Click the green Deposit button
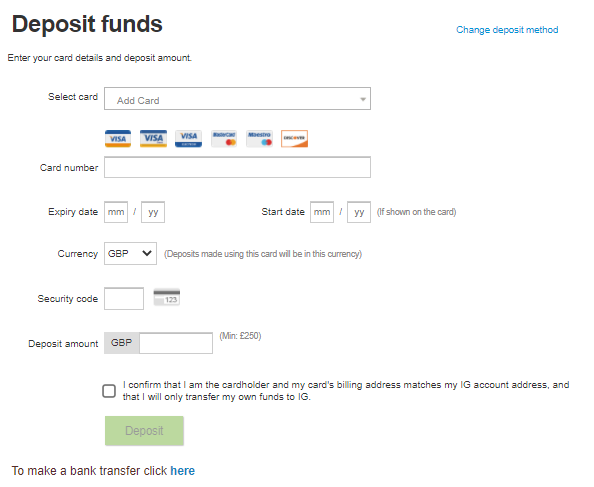This screenshot has height=487, width=594. [144, 431]
